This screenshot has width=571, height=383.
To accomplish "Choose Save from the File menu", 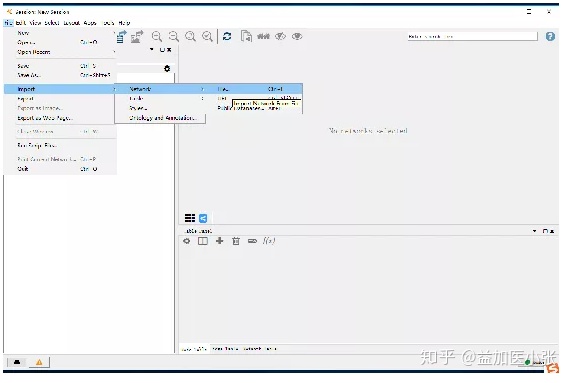I will point(60,66).
